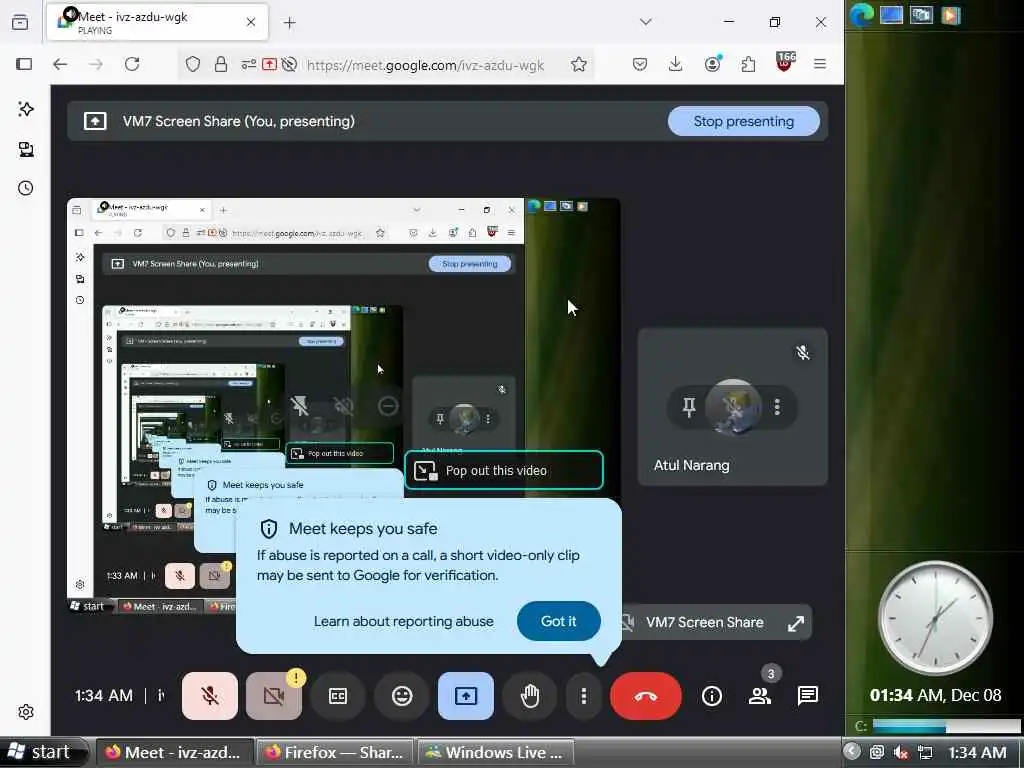Click the present screen toolbar button
Image resolution: width=1024 pixels, height=768 pixels.
click(x=466, y=696)
